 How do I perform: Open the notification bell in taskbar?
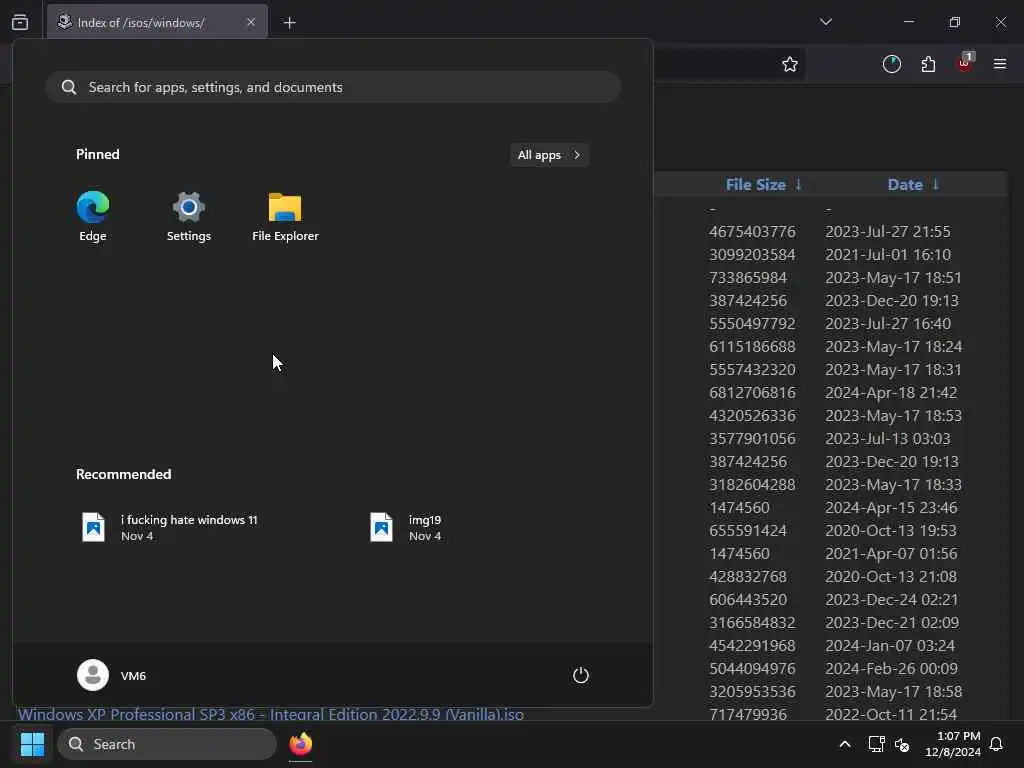[996, 744]
